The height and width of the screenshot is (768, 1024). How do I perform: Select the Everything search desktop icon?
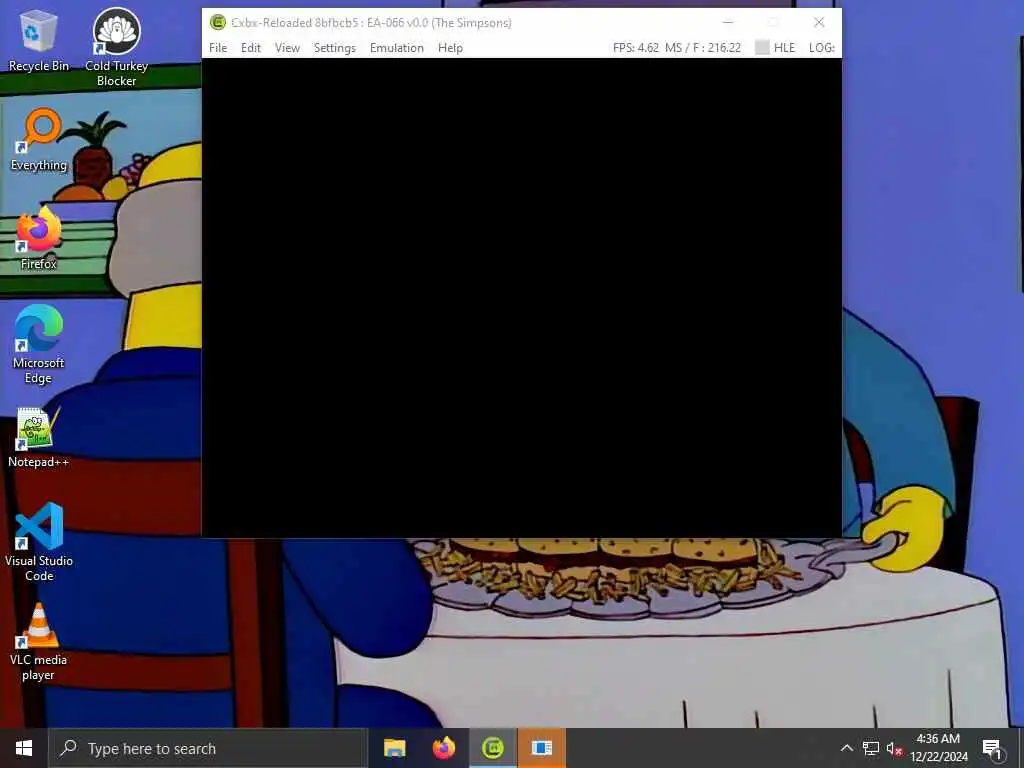point(39,140)
